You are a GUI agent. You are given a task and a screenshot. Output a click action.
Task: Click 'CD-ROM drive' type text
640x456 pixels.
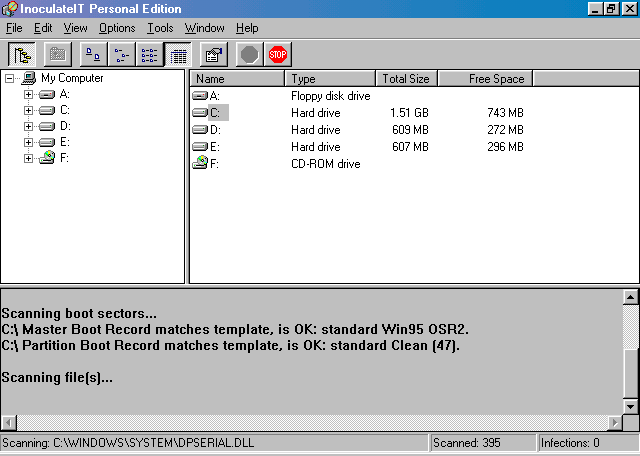coord(326,164)
